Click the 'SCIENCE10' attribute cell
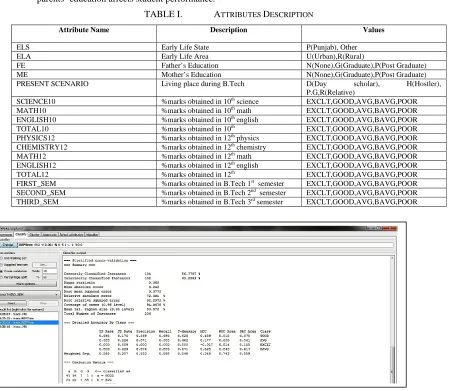Image resolution: width=449 pixels, height=391 pixels. 84,101
